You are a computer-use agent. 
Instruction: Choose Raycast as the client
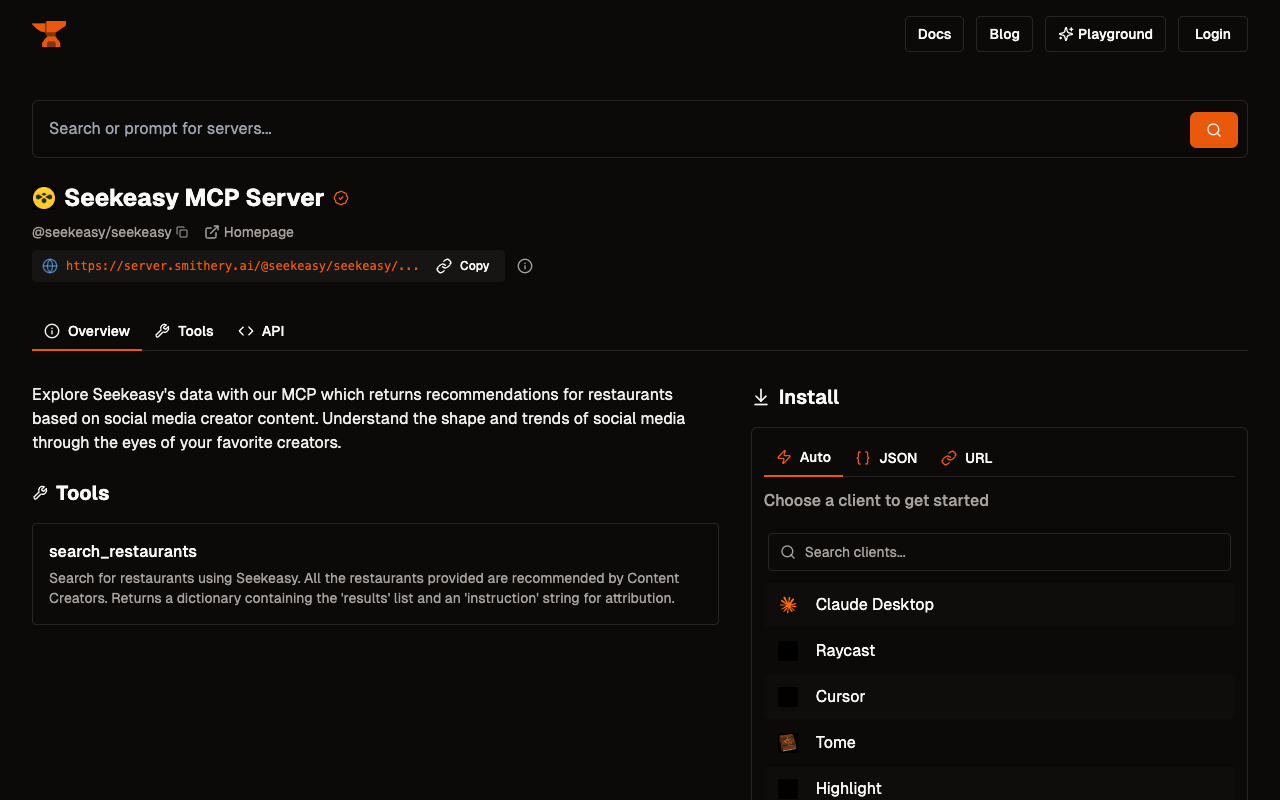999,650
